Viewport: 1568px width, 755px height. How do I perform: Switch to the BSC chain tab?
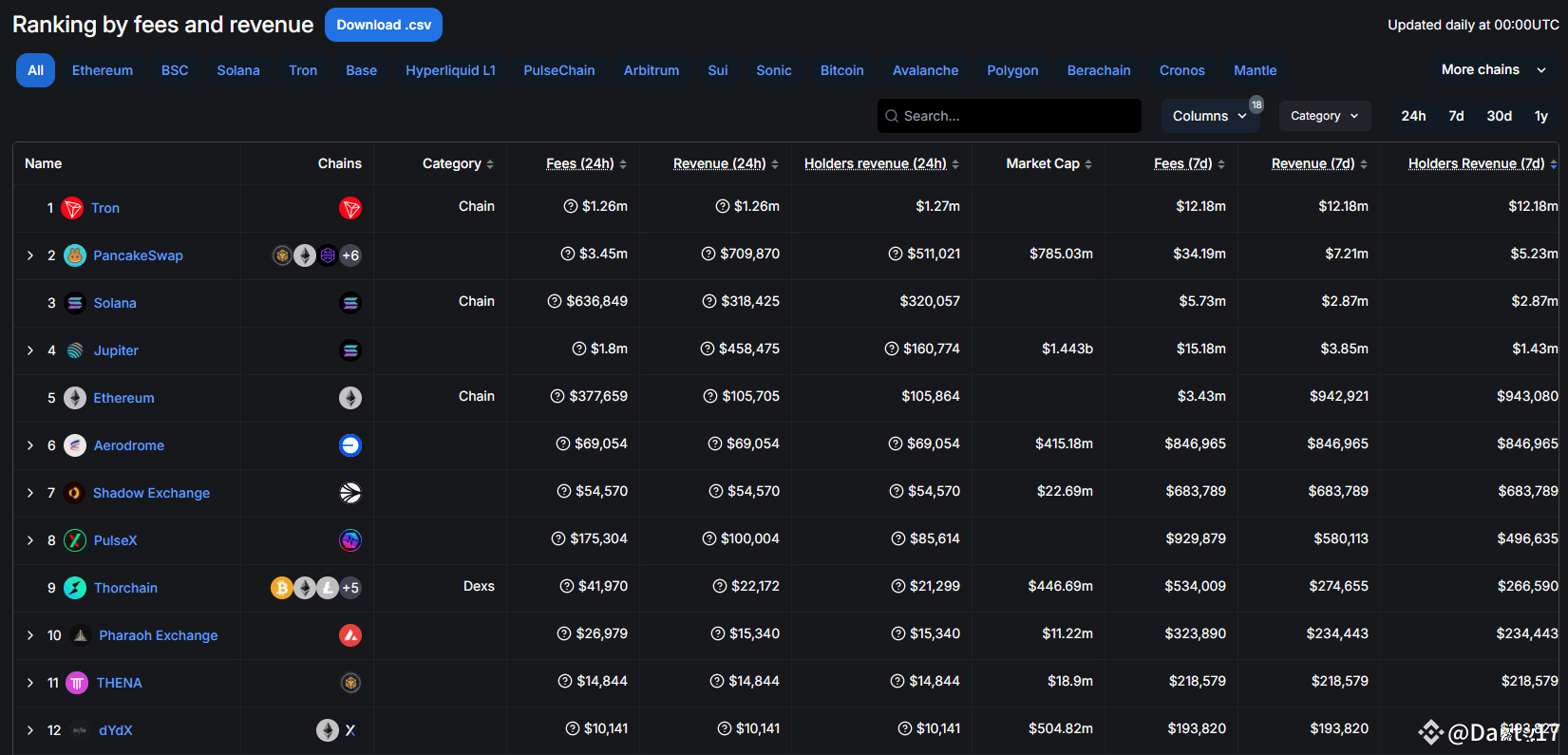pos(175,70)
